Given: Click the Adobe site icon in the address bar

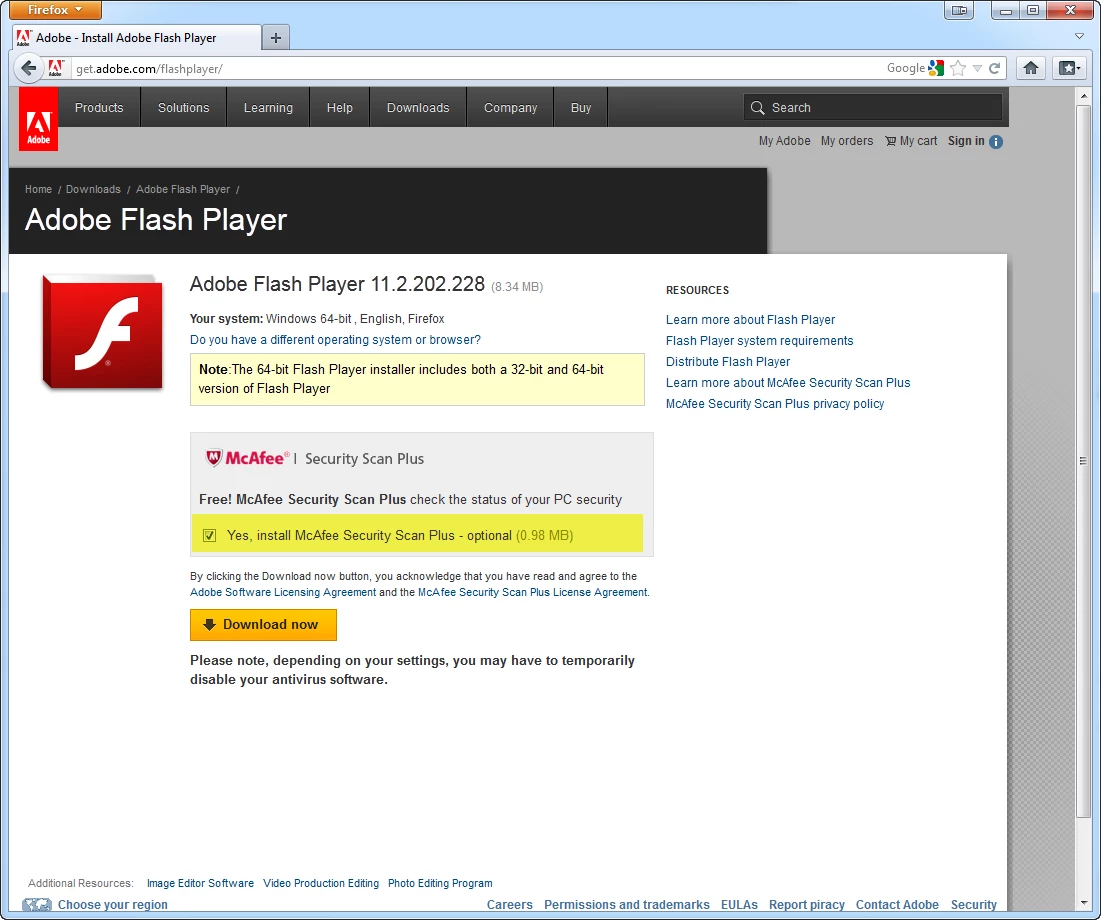Looking at the screenshot, I should 55,68.
